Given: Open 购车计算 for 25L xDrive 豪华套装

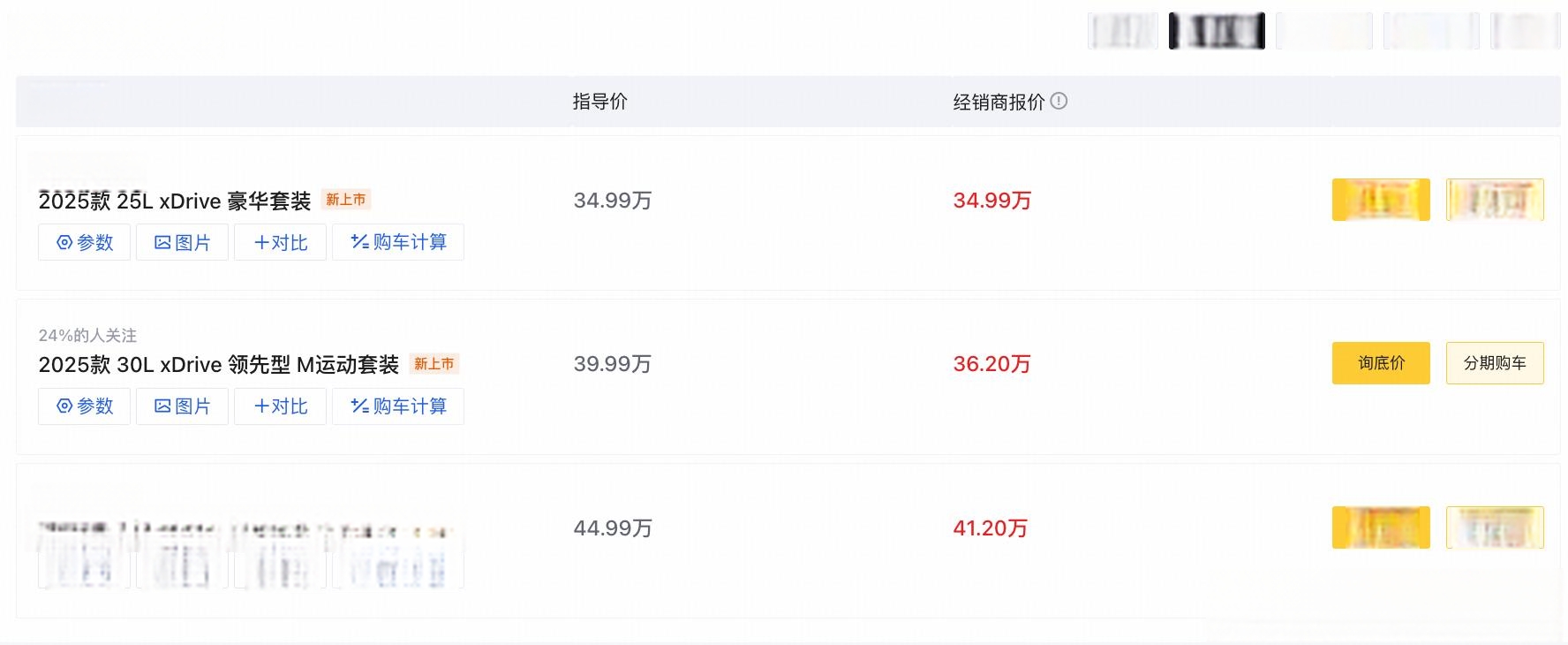Looking at the screenshot, I should coord(398,242).
